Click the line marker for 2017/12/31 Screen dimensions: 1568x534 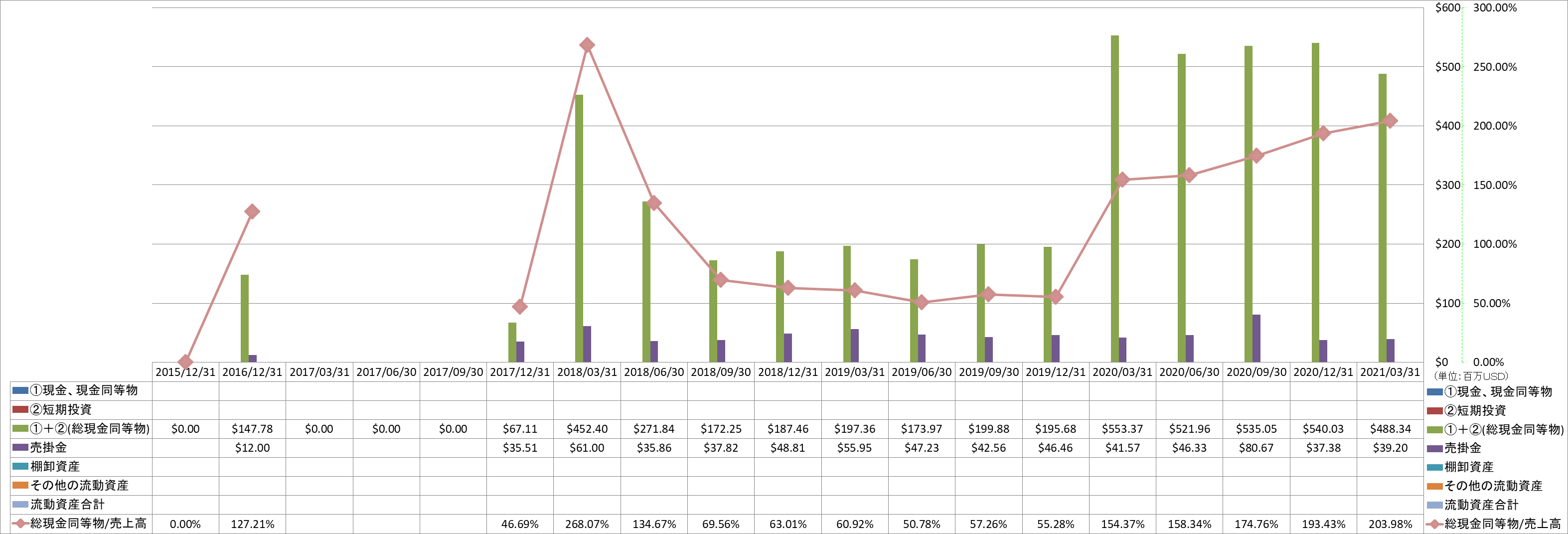coord(520,307)
